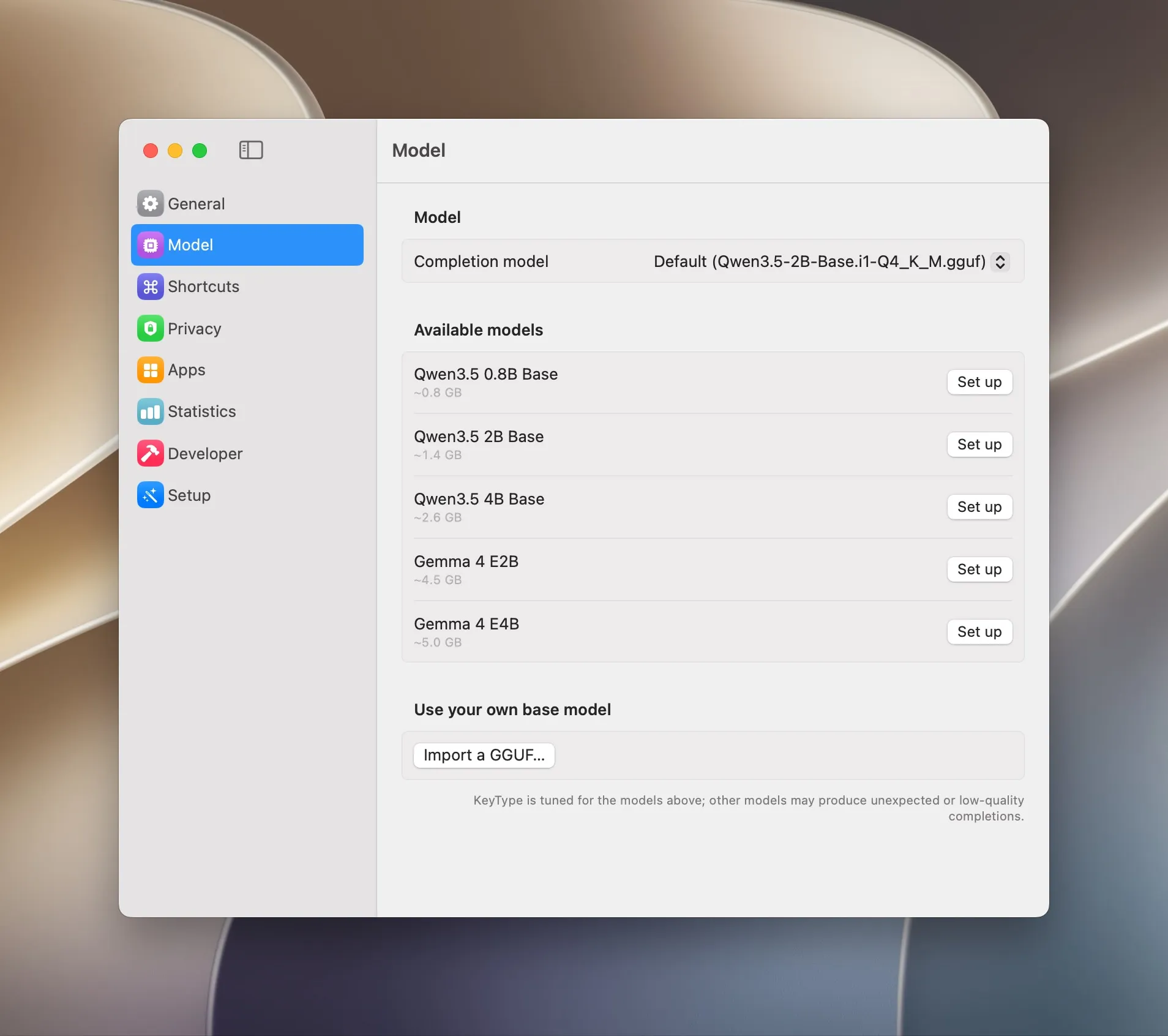Click the KeyType tuning note text
This screenshot has width=1168, height=1036.
coord(748,808)
